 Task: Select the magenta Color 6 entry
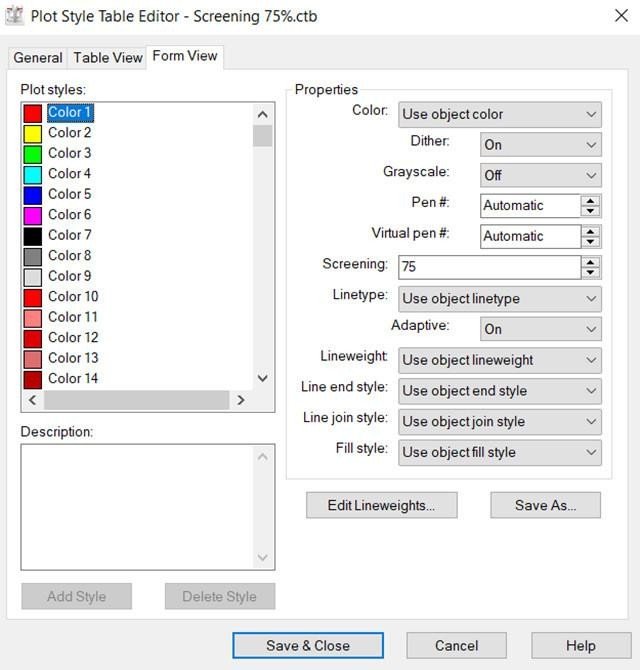click(69, 215)
